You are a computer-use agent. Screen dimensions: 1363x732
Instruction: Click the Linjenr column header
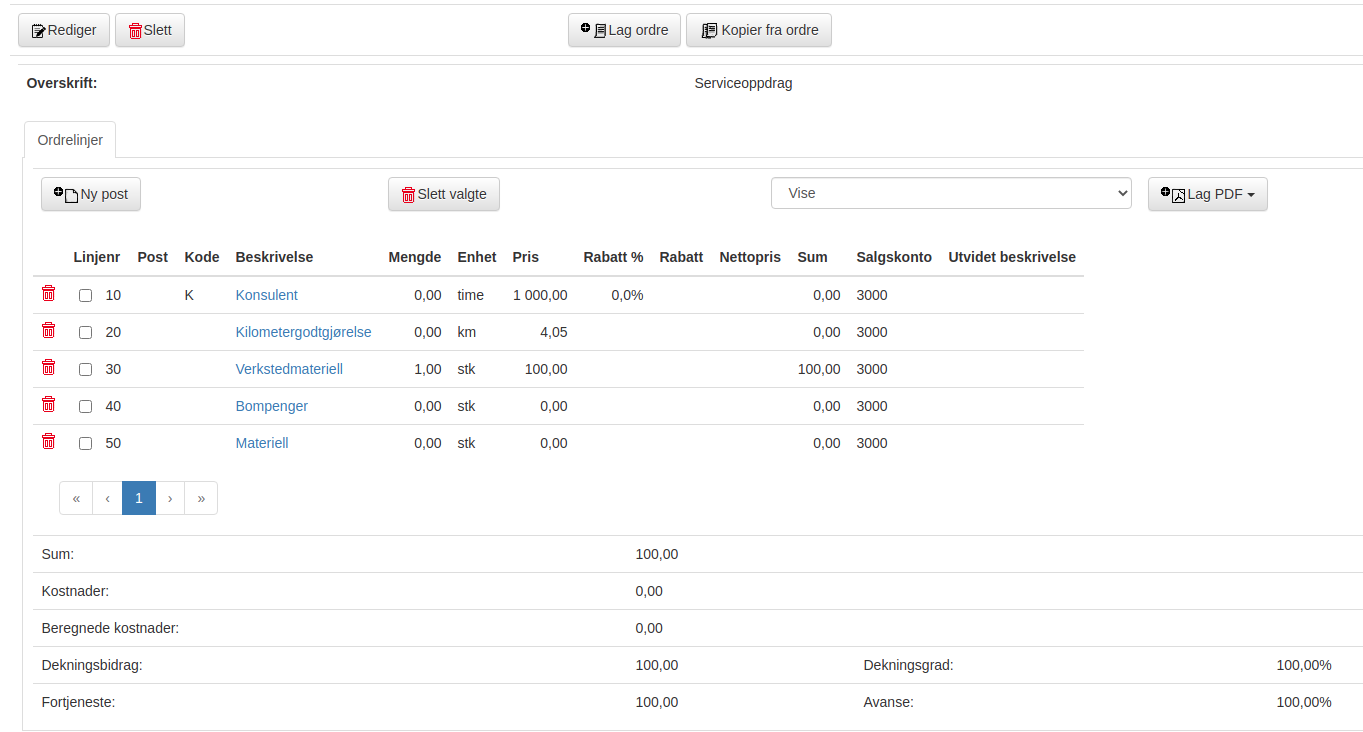pyautogui.click(x=97, y=257)
